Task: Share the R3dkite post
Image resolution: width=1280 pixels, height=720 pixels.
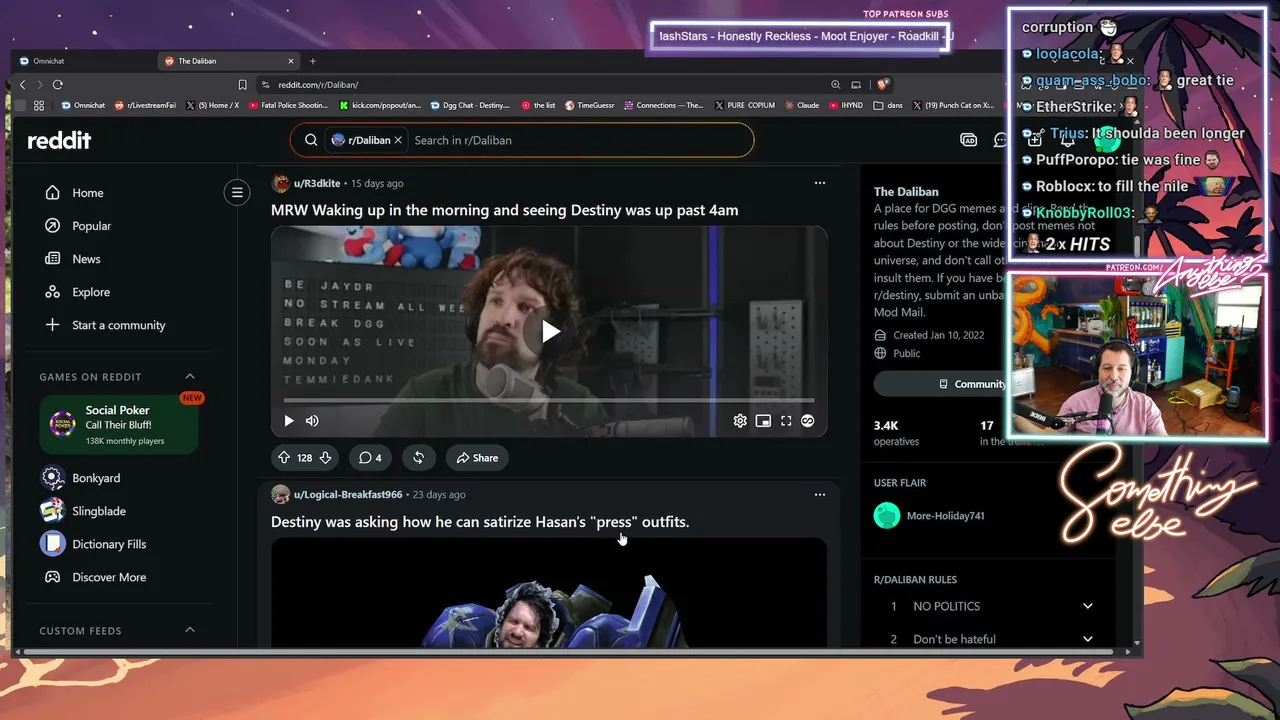Action: [x=477, y=458]
